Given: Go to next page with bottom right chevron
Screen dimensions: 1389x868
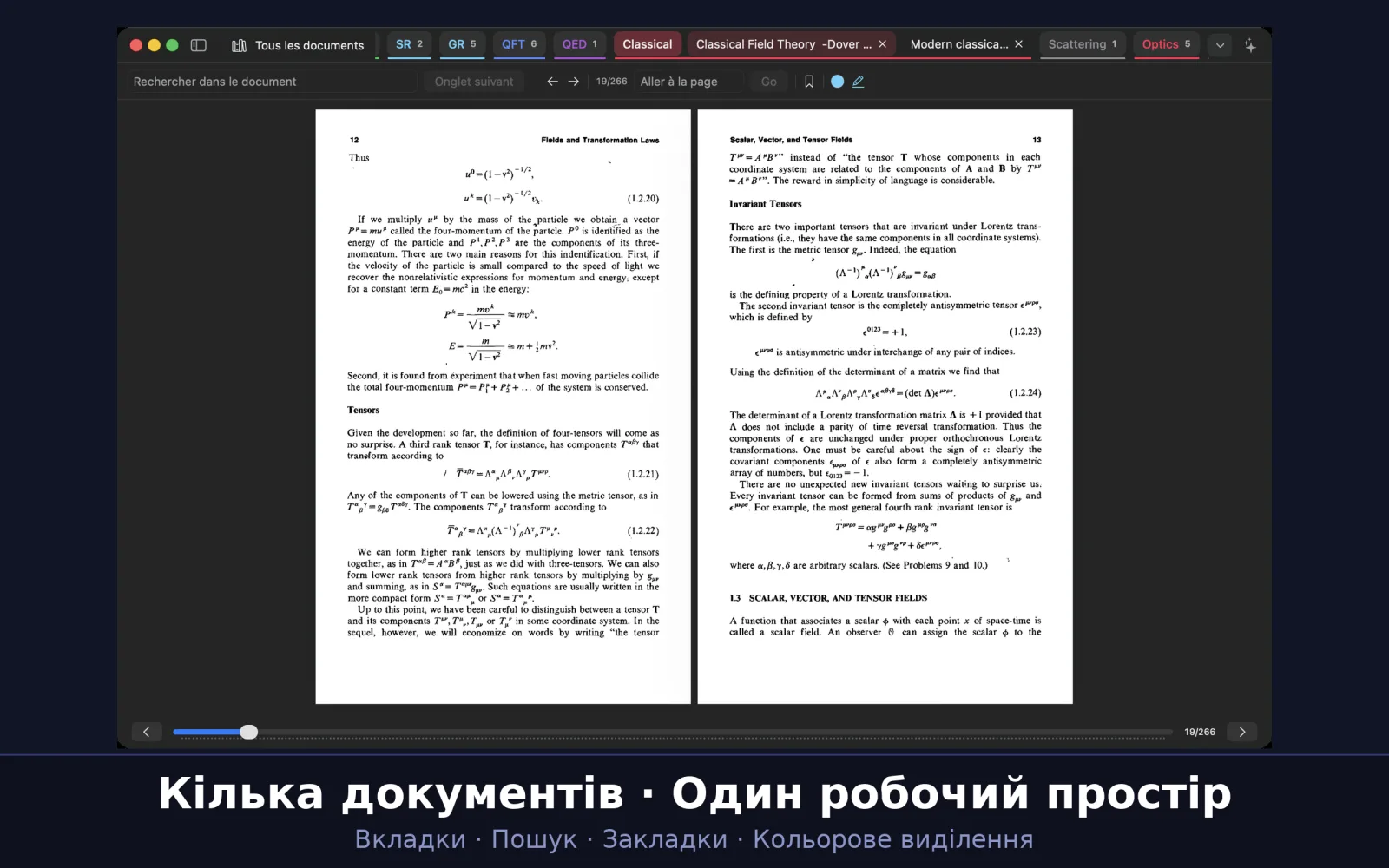Looking at the screenshot, I should pyautogui.click(x=1242, y=732).
